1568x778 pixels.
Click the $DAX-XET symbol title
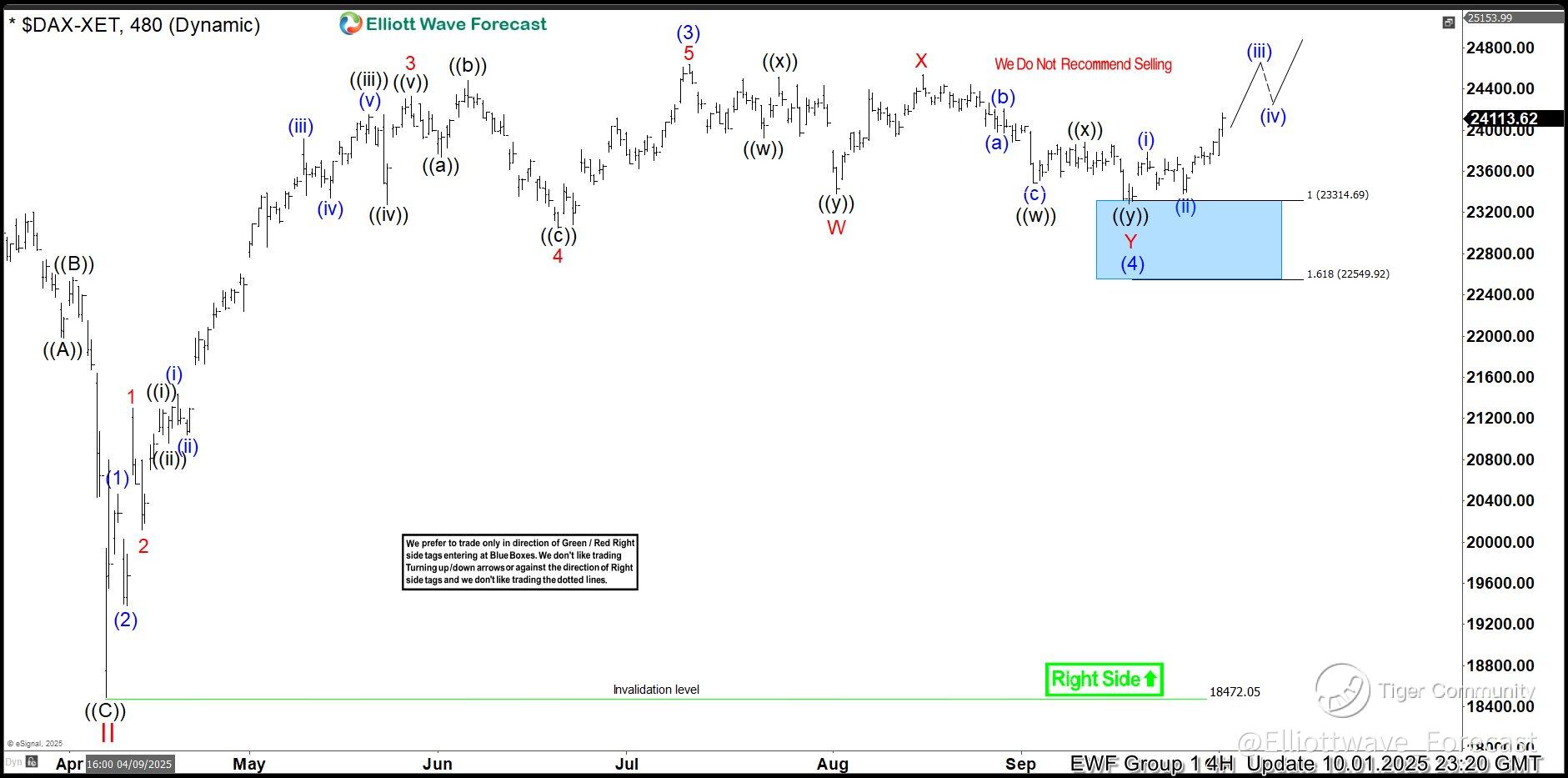(72, 25)
